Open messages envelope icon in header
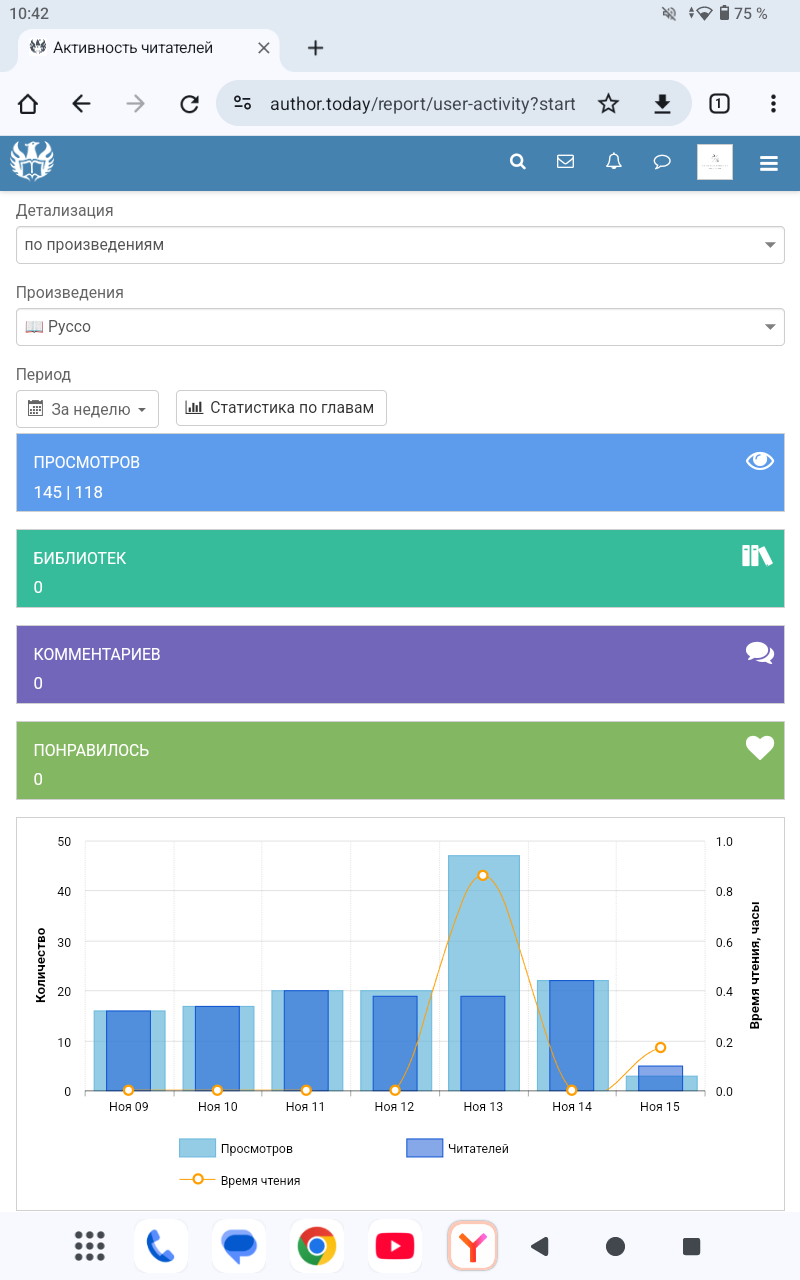800x1280 pixels. pyautogui.click(x=565, y=162)
